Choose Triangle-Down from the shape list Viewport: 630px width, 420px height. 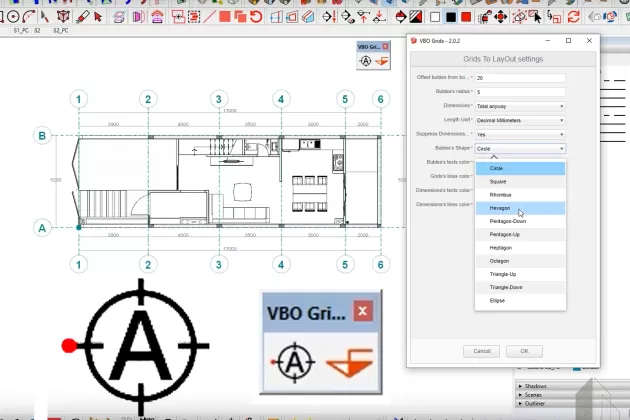(x=520, y=287)
